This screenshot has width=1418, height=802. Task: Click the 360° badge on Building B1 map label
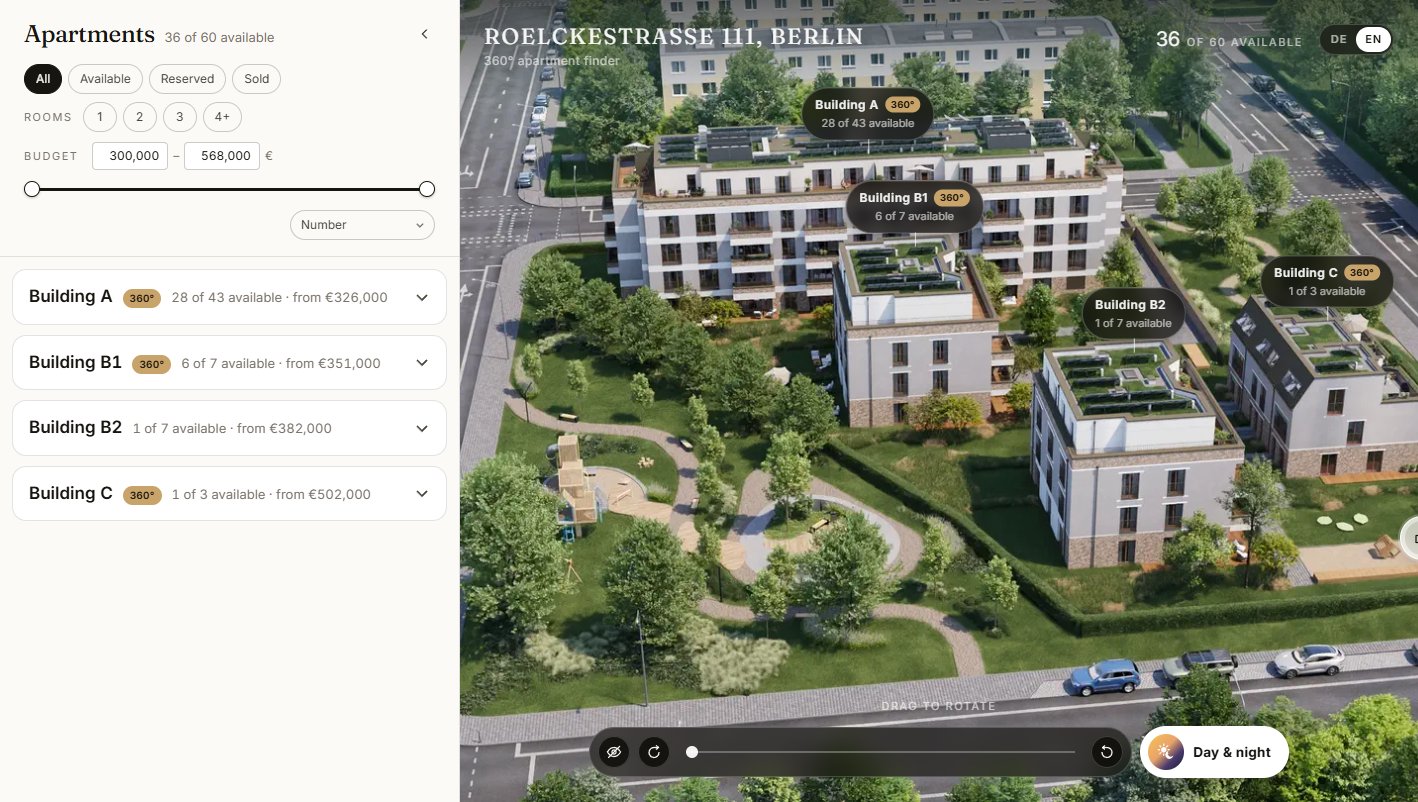952,198
